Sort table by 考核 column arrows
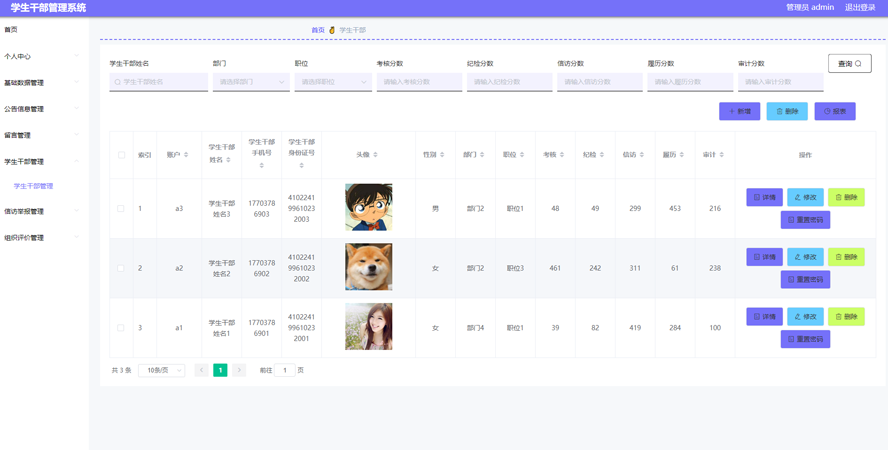Screen dimensions: 888x450 click(x=562, y=155)
